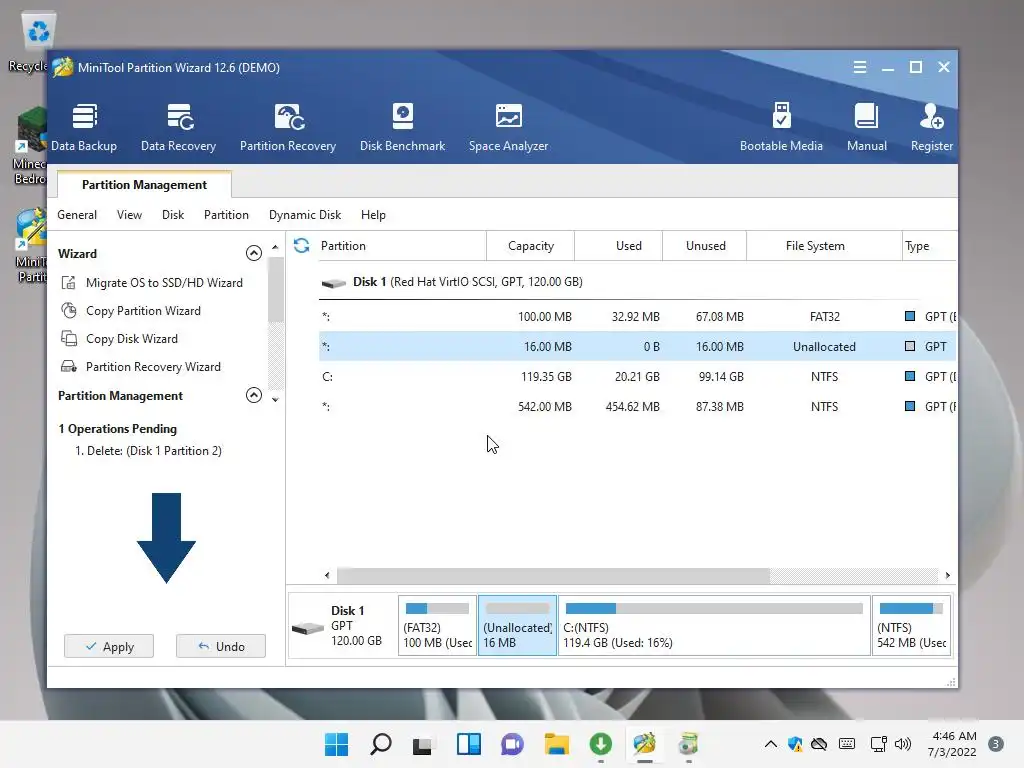The width and height of the screenshot is (1024, 768).
Task: Select Unallocated 16 MB block in disk map
Action: (517, 626)
